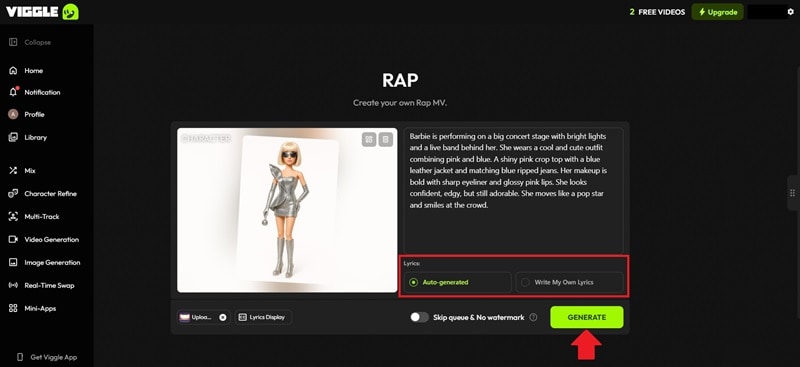The image size is (800, 367).
Task: Click the character doll thumbnail
Action: [287, 210]
